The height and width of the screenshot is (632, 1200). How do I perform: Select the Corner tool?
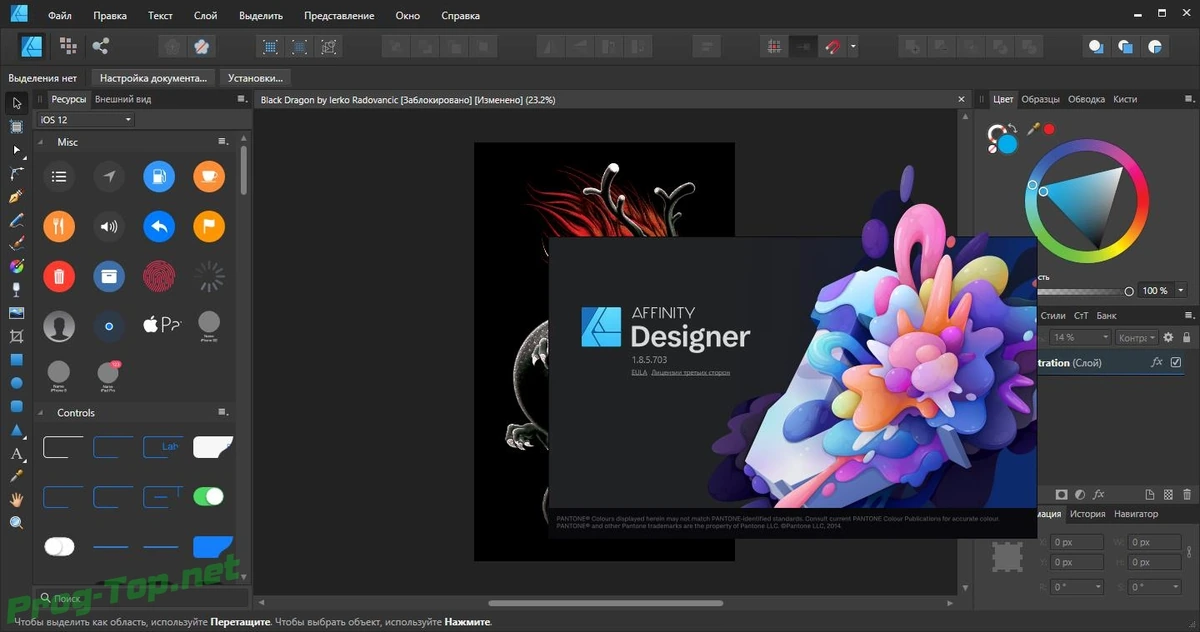(16, 173)
